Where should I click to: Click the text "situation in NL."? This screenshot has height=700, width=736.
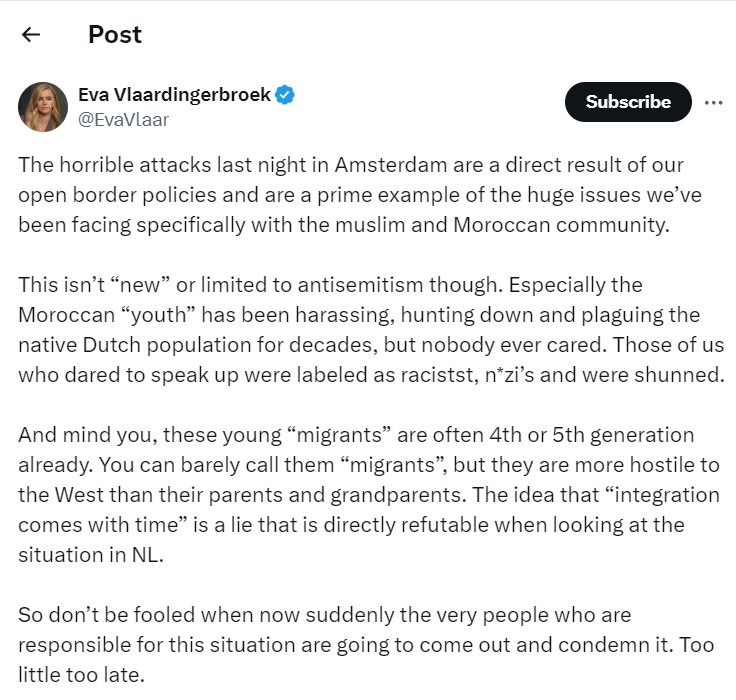[x=90, y=555]
